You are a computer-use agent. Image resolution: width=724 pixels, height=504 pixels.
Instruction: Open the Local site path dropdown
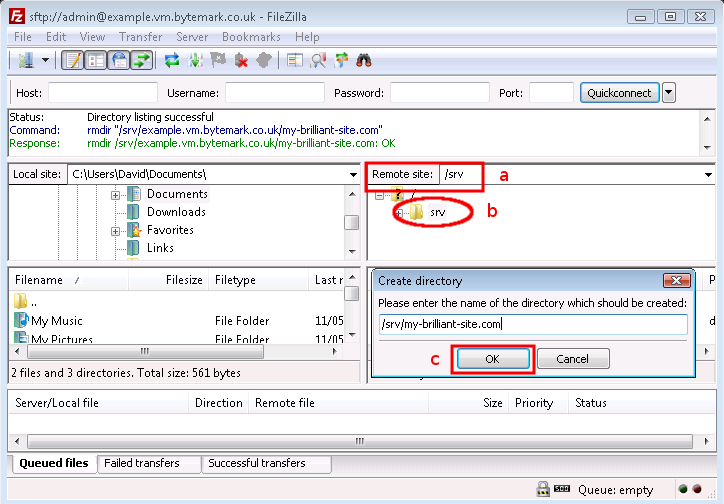point(353,174)
